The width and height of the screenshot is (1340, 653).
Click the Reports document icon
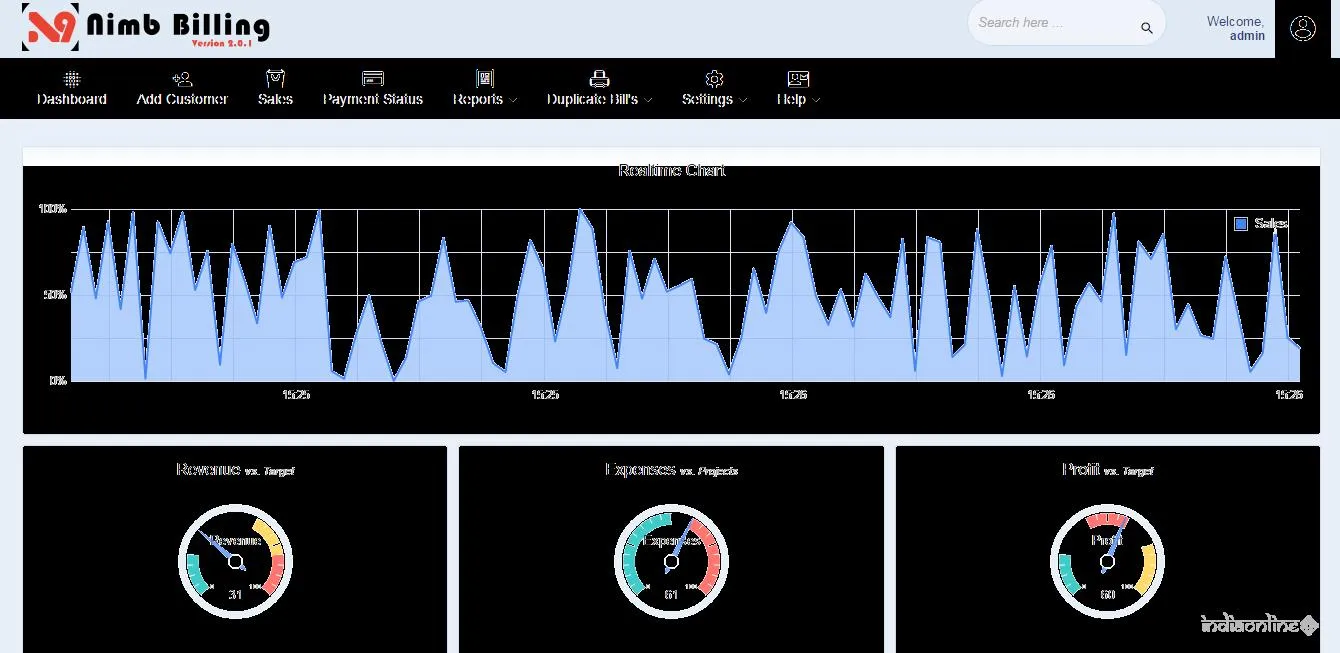[x=485, y=79]
